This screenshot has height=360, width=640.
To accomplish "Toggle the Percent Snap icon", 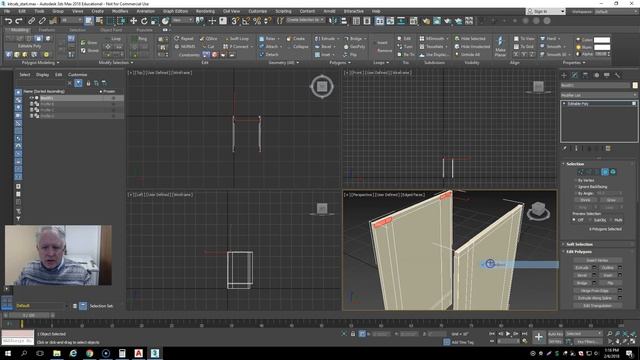I will pyautogui.click(x=257, y=20).
